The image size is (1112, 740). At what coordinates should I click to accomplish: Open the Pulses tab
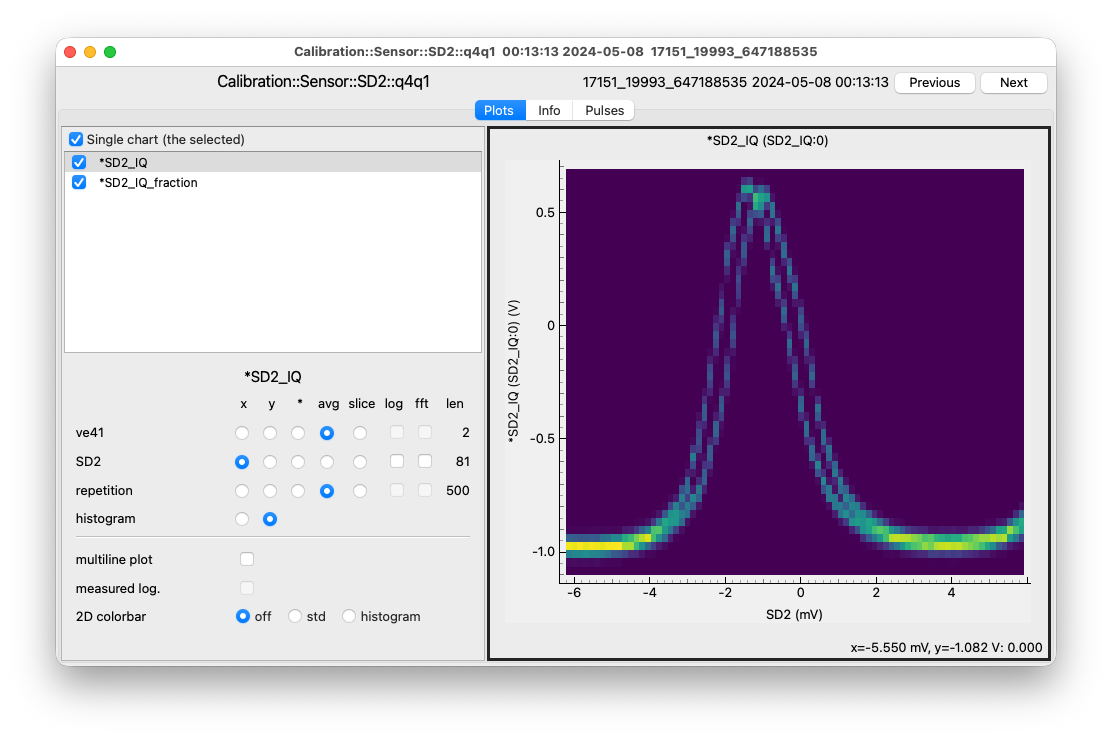pyautogui.click(x=604, y=110)
